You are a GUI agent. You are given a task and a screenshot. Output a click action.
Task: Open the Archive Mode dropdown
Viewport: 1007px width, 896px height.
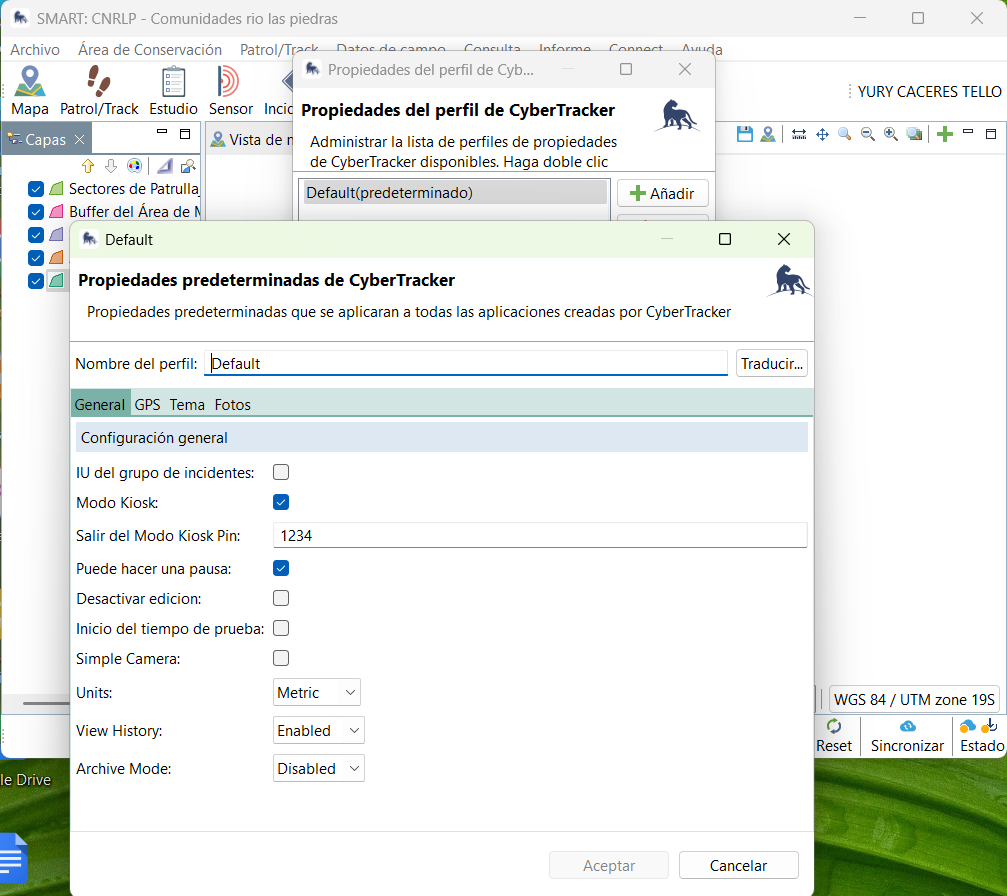(319, 768)
